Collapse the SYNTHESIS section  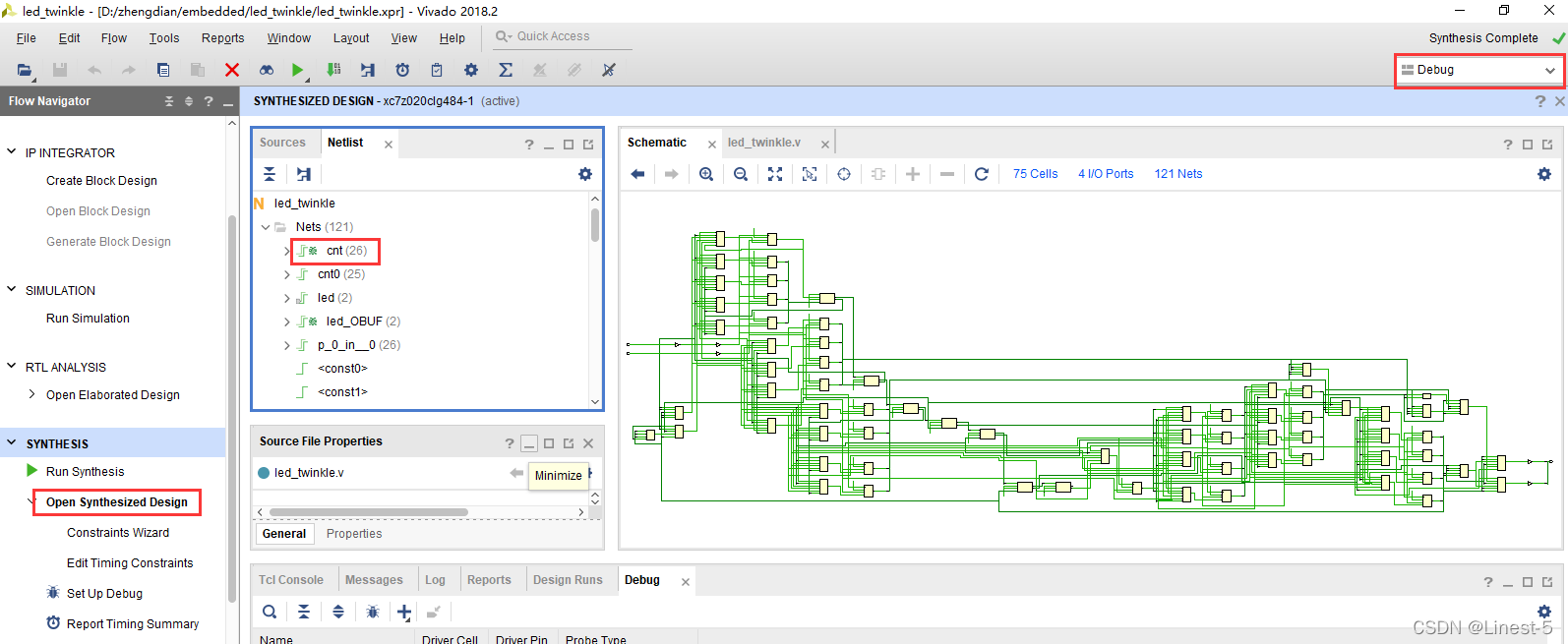click(12, 443)
